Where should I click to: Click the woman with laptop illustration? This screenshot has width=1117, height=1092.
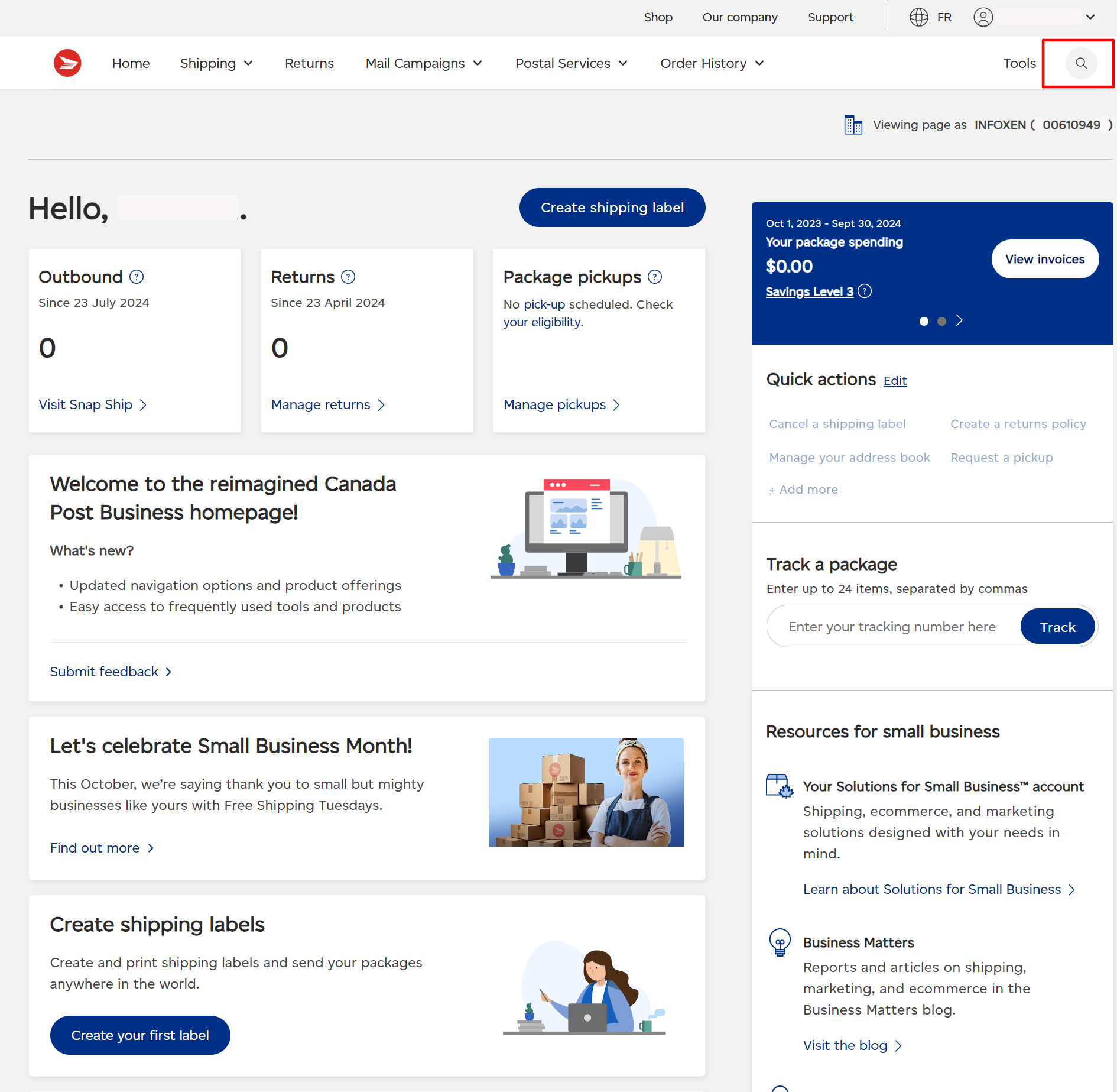coord(584,988)
